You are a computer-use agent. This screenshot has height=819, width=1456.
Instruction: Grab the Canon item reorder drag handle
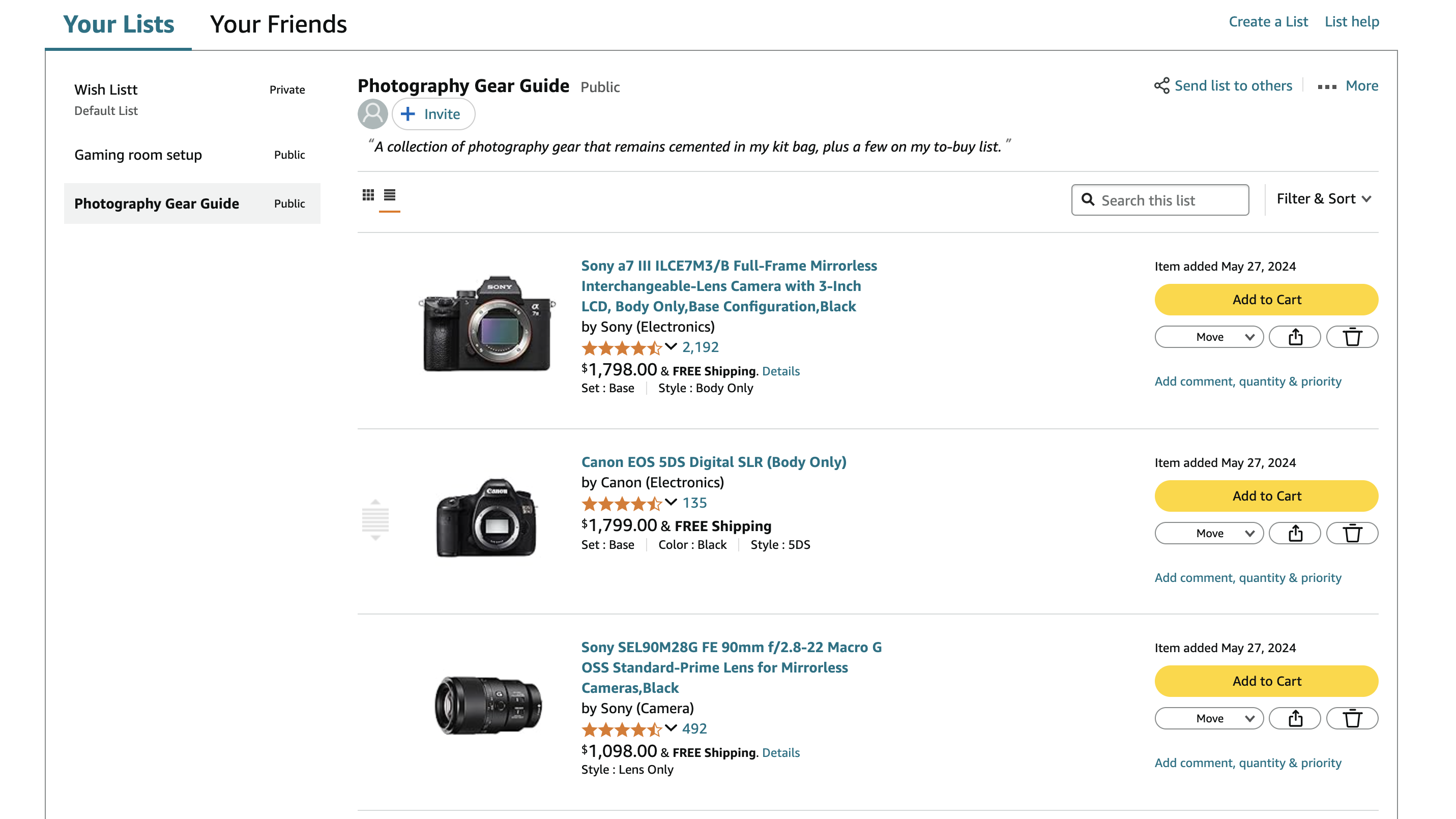375,520
